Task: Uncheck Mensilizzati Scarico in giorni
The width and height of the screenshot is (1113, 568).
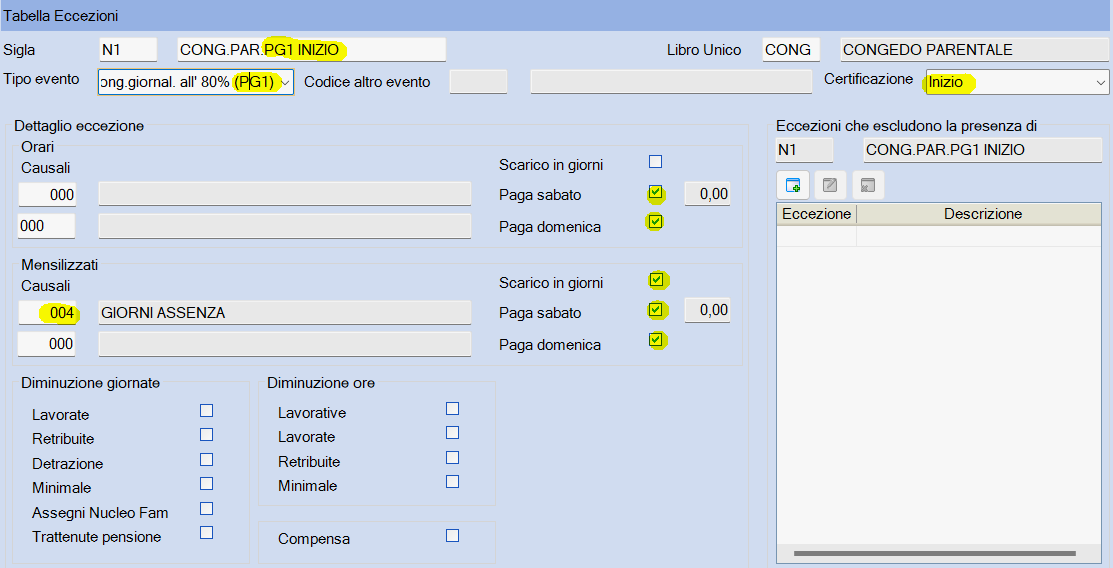Action: click(x=656, y=280)
